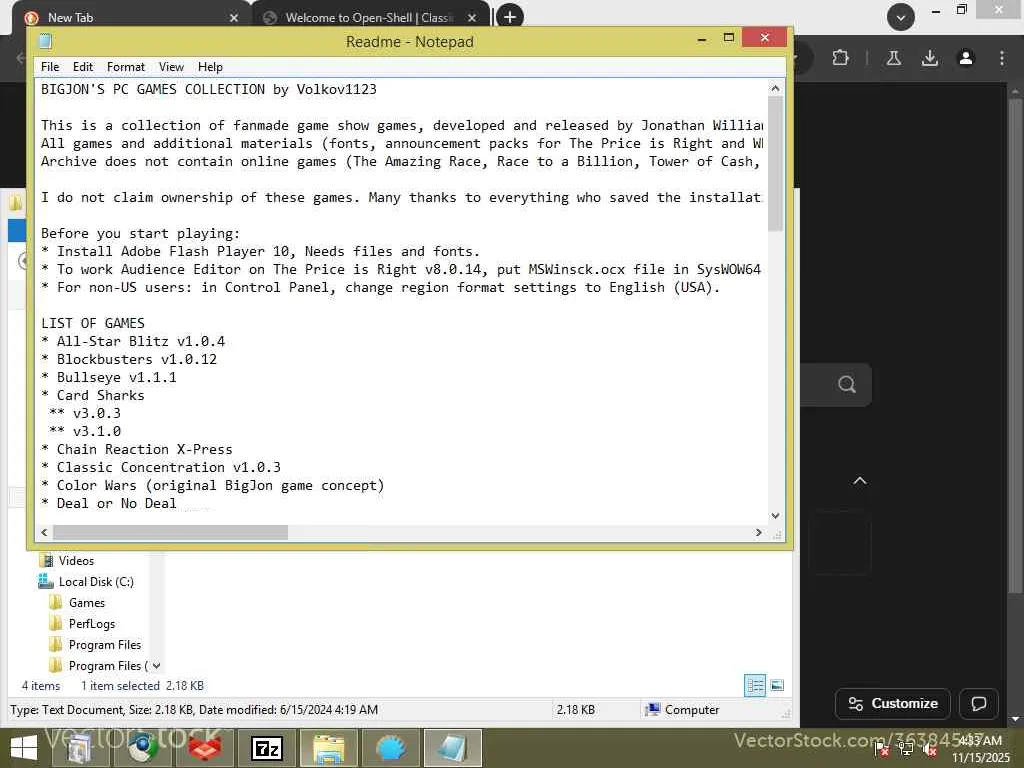This screenshot has width=1024, height=768.
Task: Click the Action Center flag tray icon
Action: [882, 748]
